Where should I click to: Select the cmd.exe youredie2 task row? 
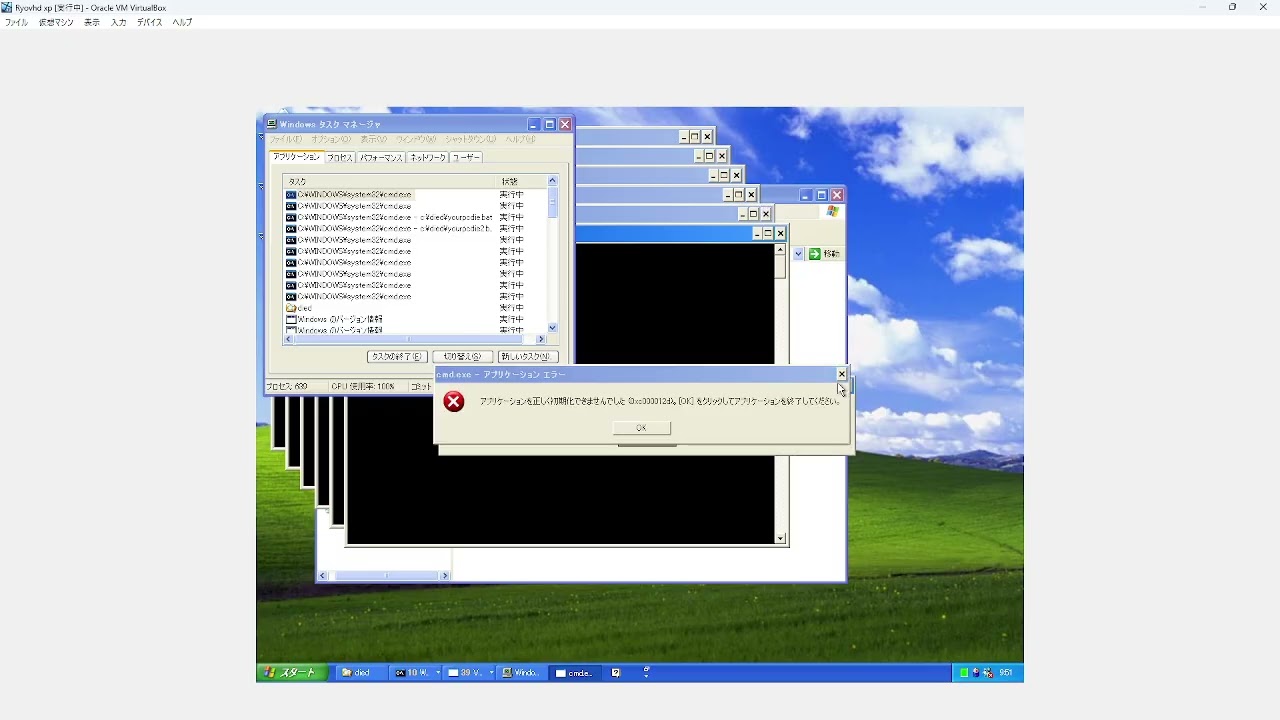coord(416,229)
